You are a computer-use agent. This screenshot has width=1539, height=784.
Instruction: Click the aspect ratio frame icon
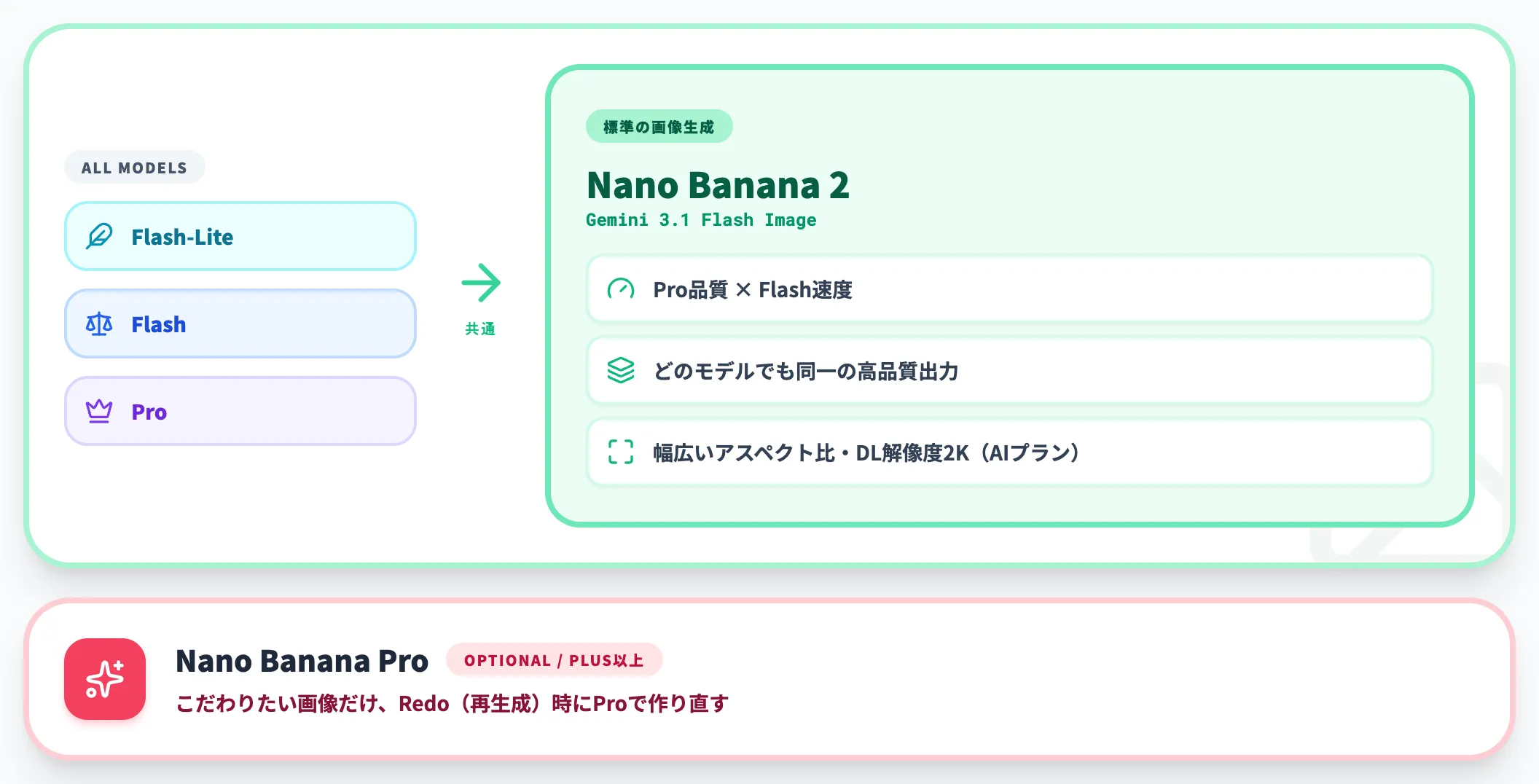(x=621, y=452)
